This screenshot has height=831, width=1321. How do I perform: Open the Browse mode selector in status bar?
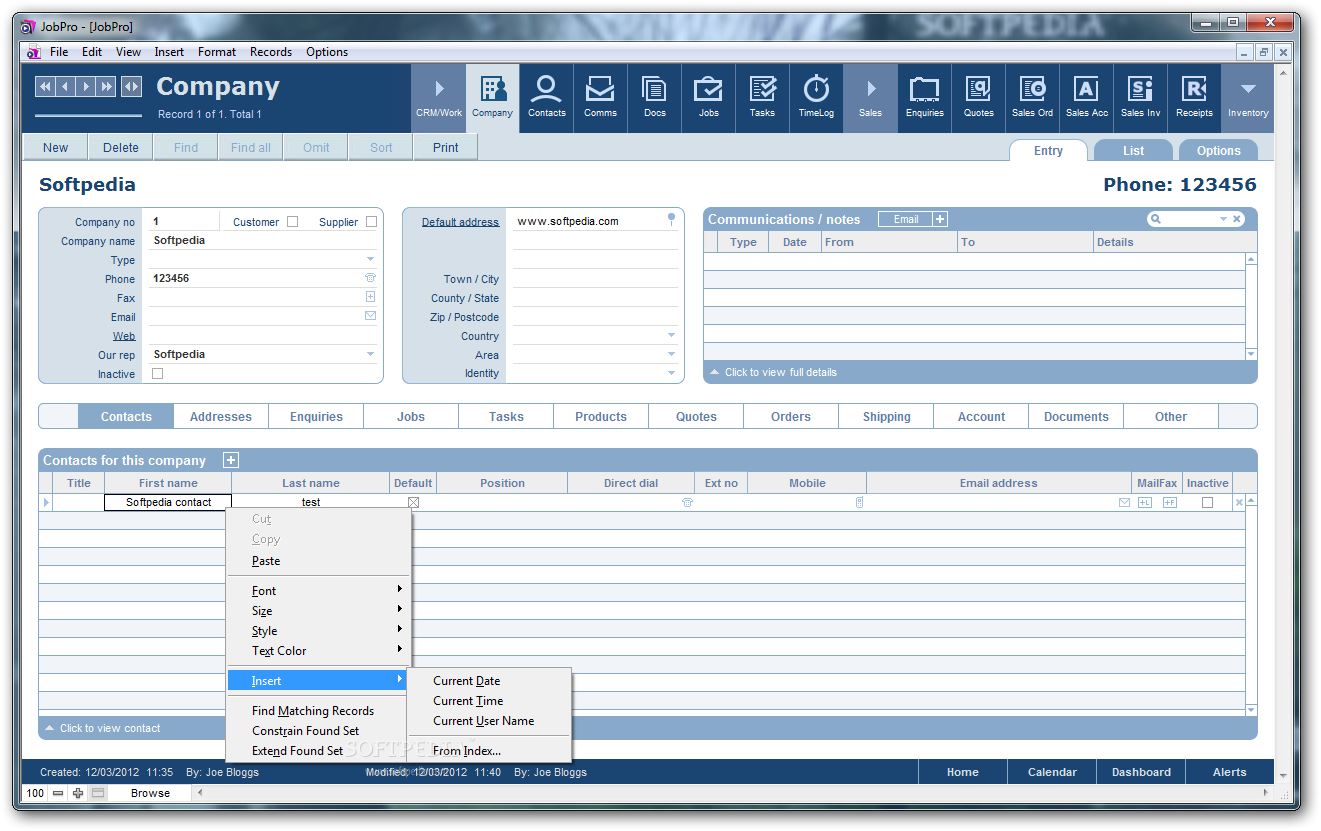(150, 793)
